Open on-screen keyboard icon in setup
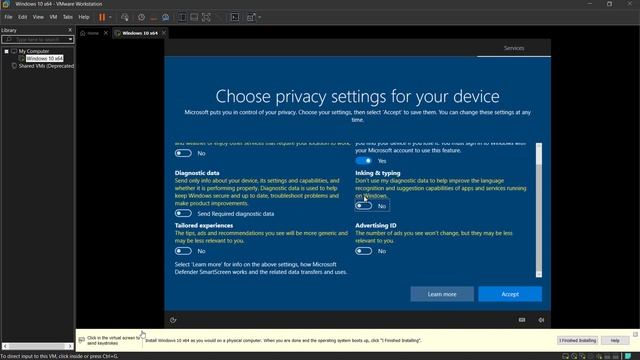This screenshot has width=640, height=360. pyautogui.click(x=522, y=320)
